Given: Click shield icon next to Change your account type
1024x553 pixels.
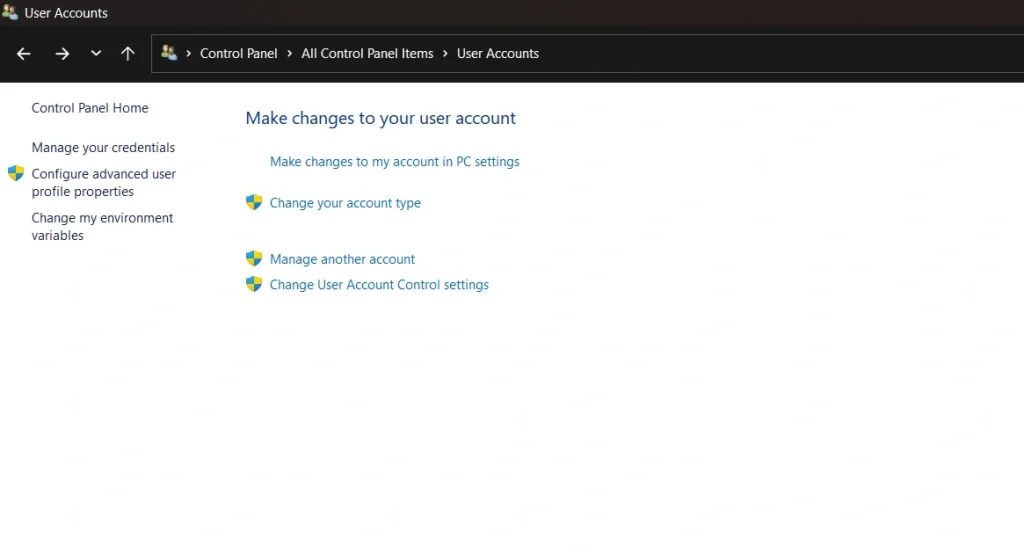Looking at the screenshot, I should pos(254,202).
